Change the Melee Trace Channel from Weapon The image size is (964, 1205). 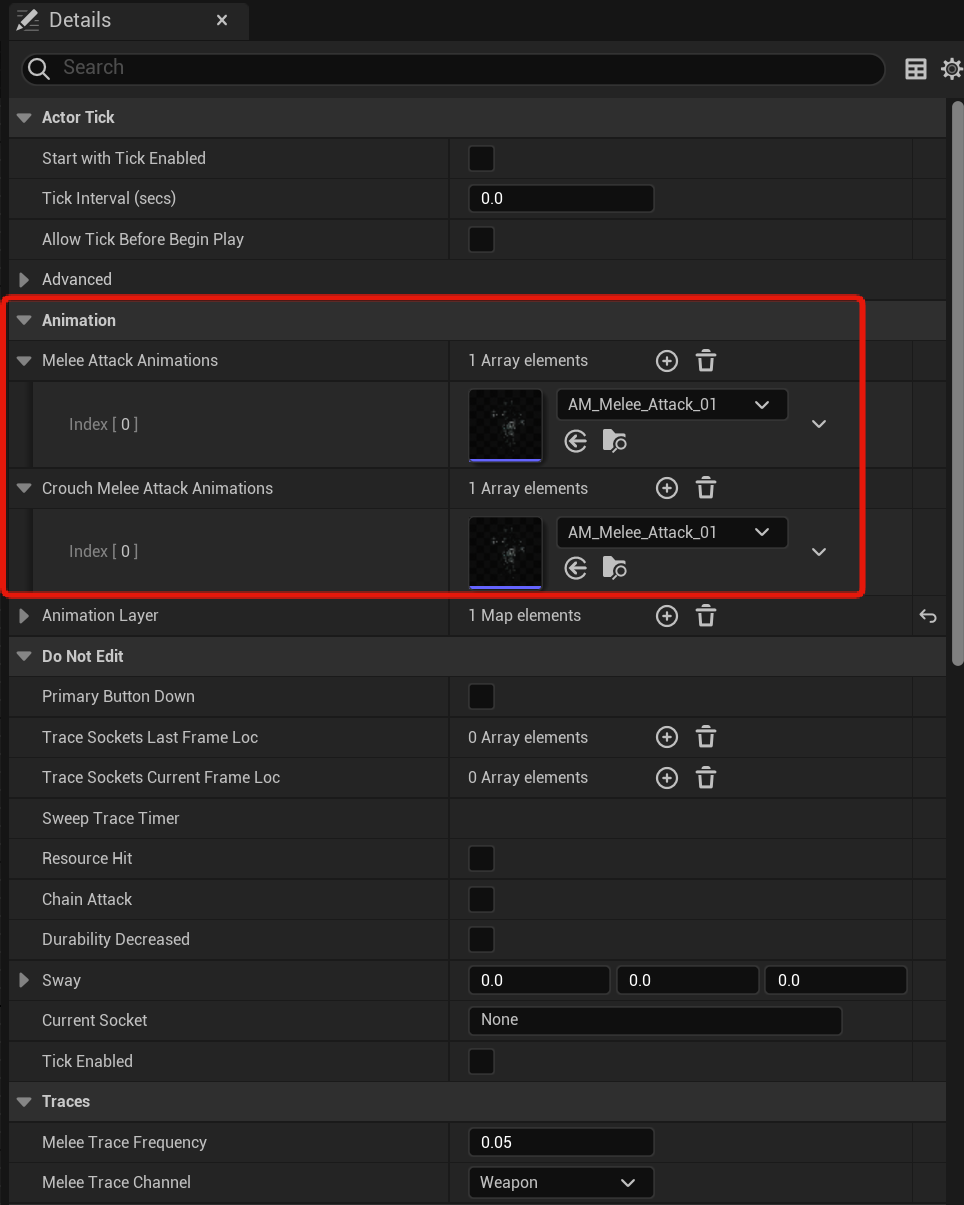click(x=560, y=1182)
